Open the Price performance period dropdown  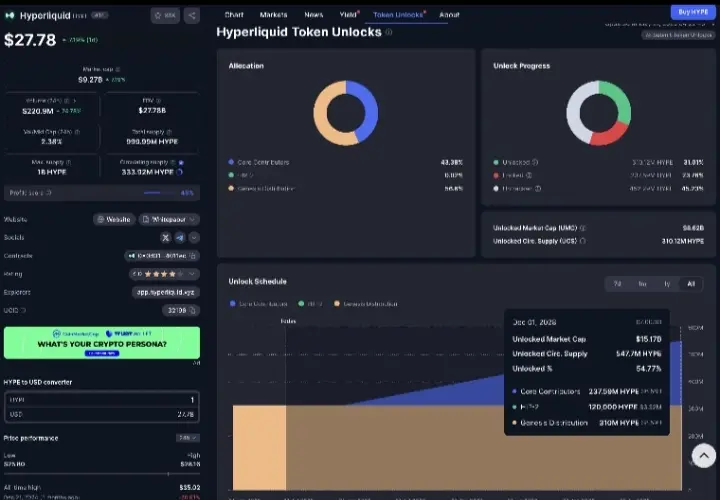[188, 438]
